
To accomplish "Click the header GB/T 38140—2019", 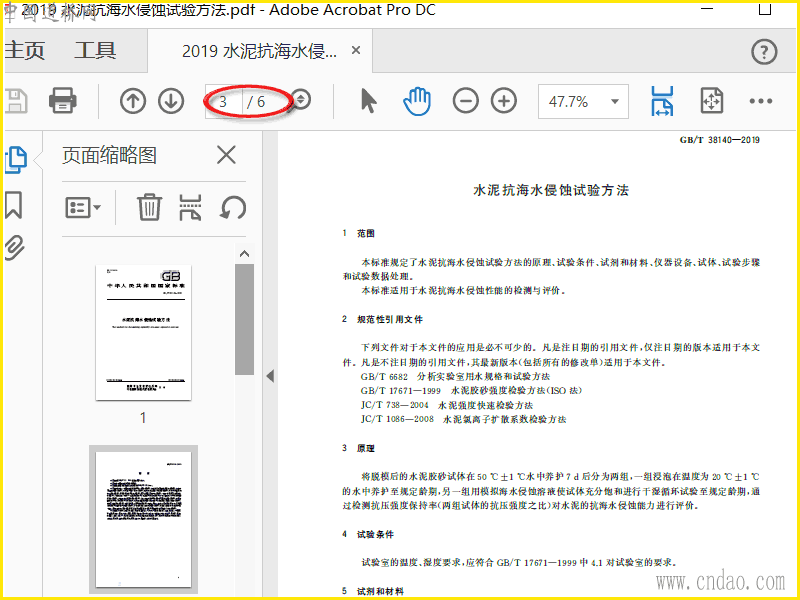I will [x=719, y=140].
